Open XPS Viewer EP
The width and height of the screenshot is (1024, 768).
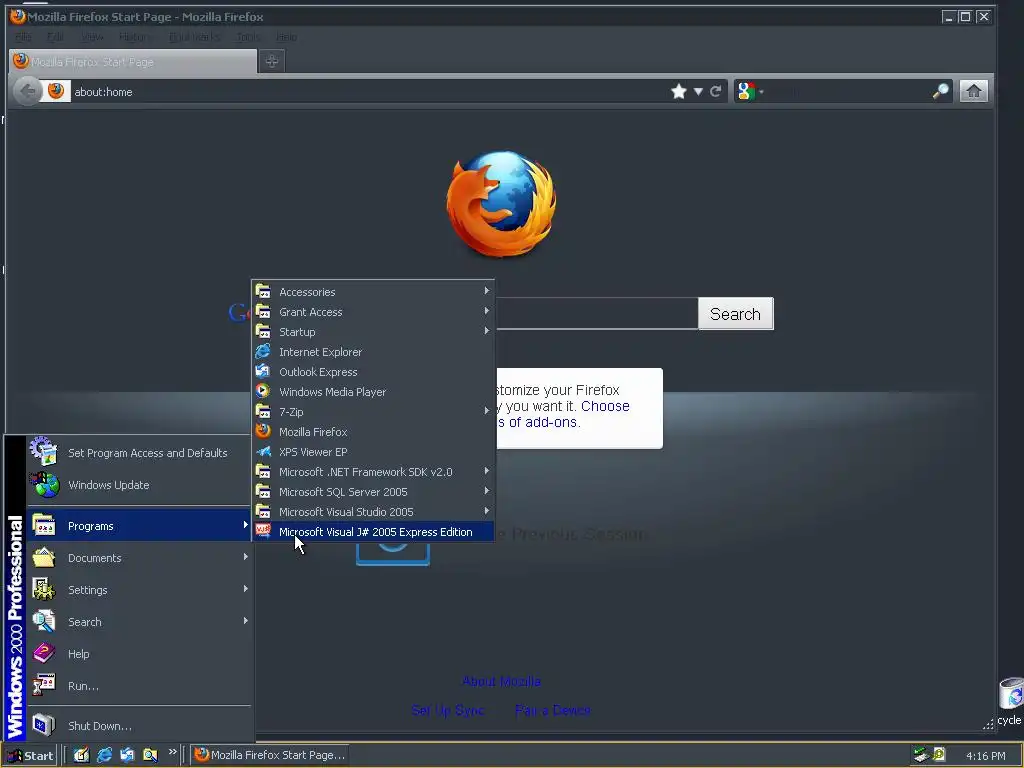373,452
